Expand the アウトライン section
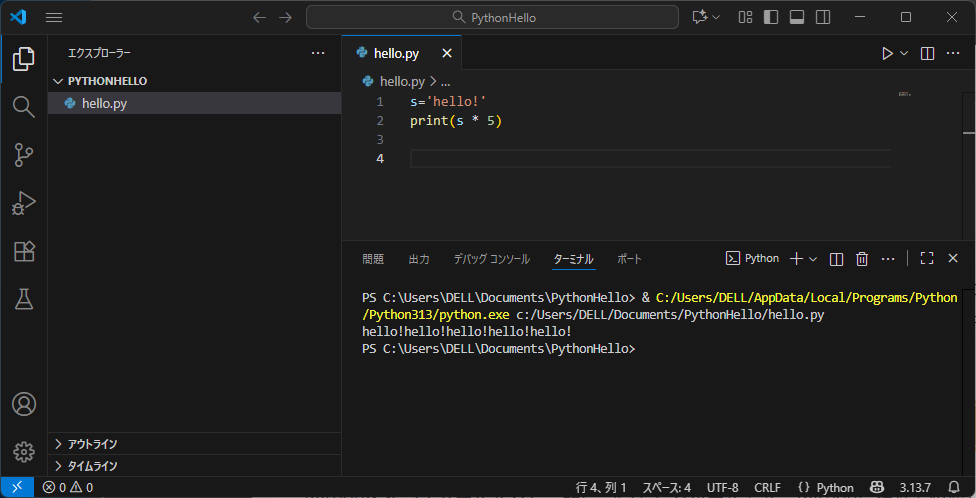This screenshot has height=498, width=976. coord(92,444)
